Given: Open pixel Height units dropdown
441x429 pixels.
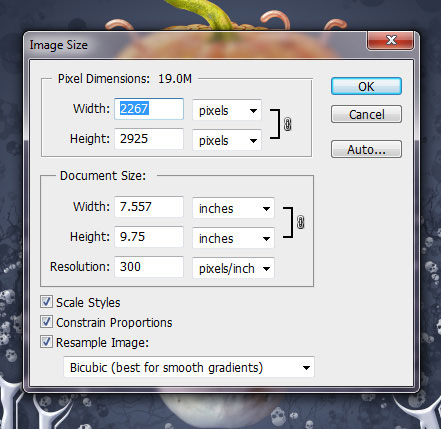Looking at the screenshot, I should coord(227,140).
